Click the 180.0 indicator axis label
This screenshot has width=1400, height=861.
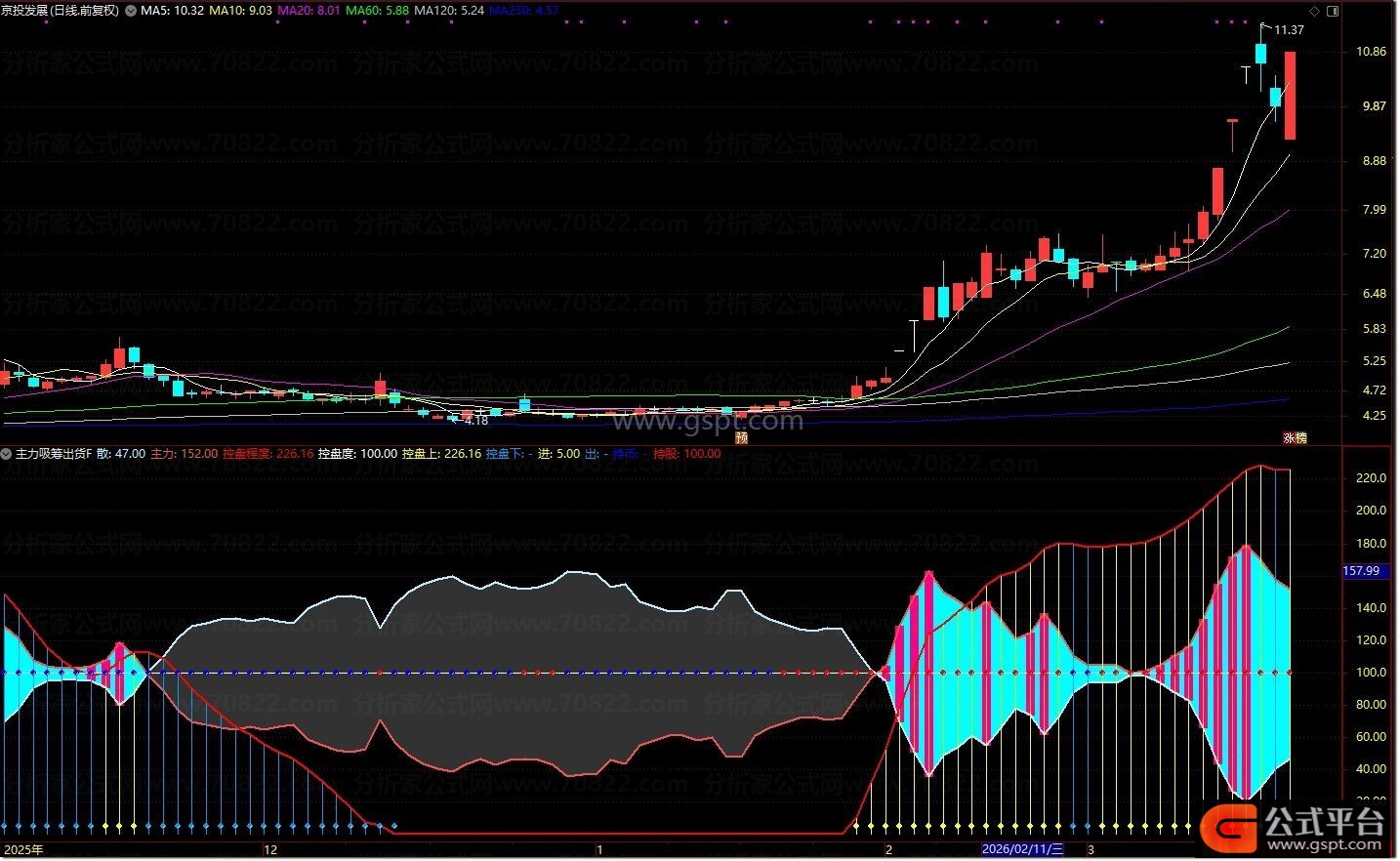[1372, 544]
